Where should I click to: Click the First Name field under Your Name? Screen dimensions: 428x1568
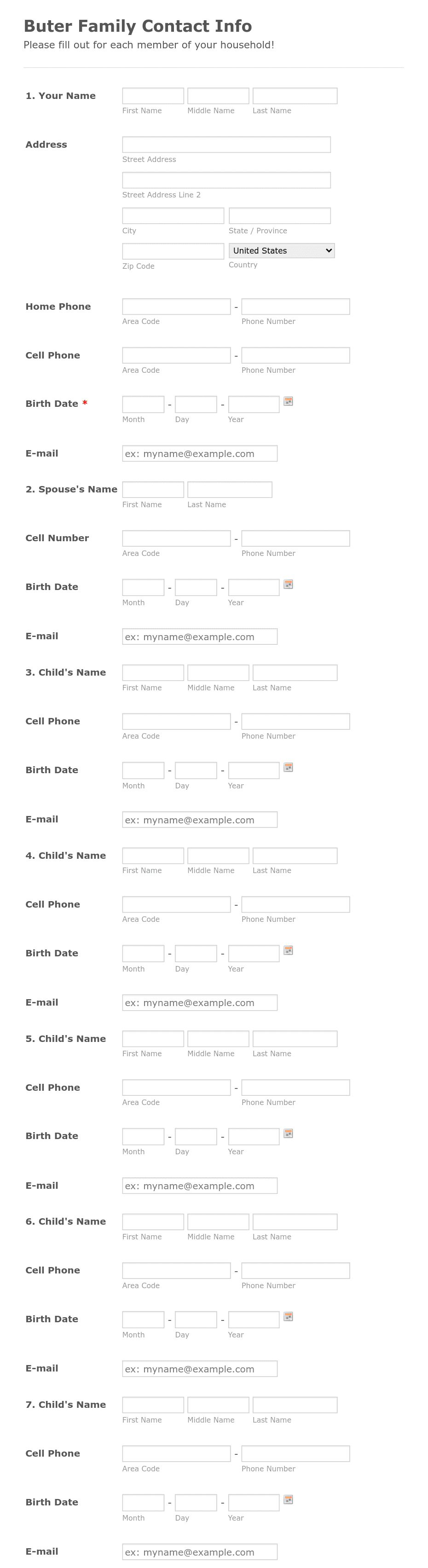[x=153, y=96]
